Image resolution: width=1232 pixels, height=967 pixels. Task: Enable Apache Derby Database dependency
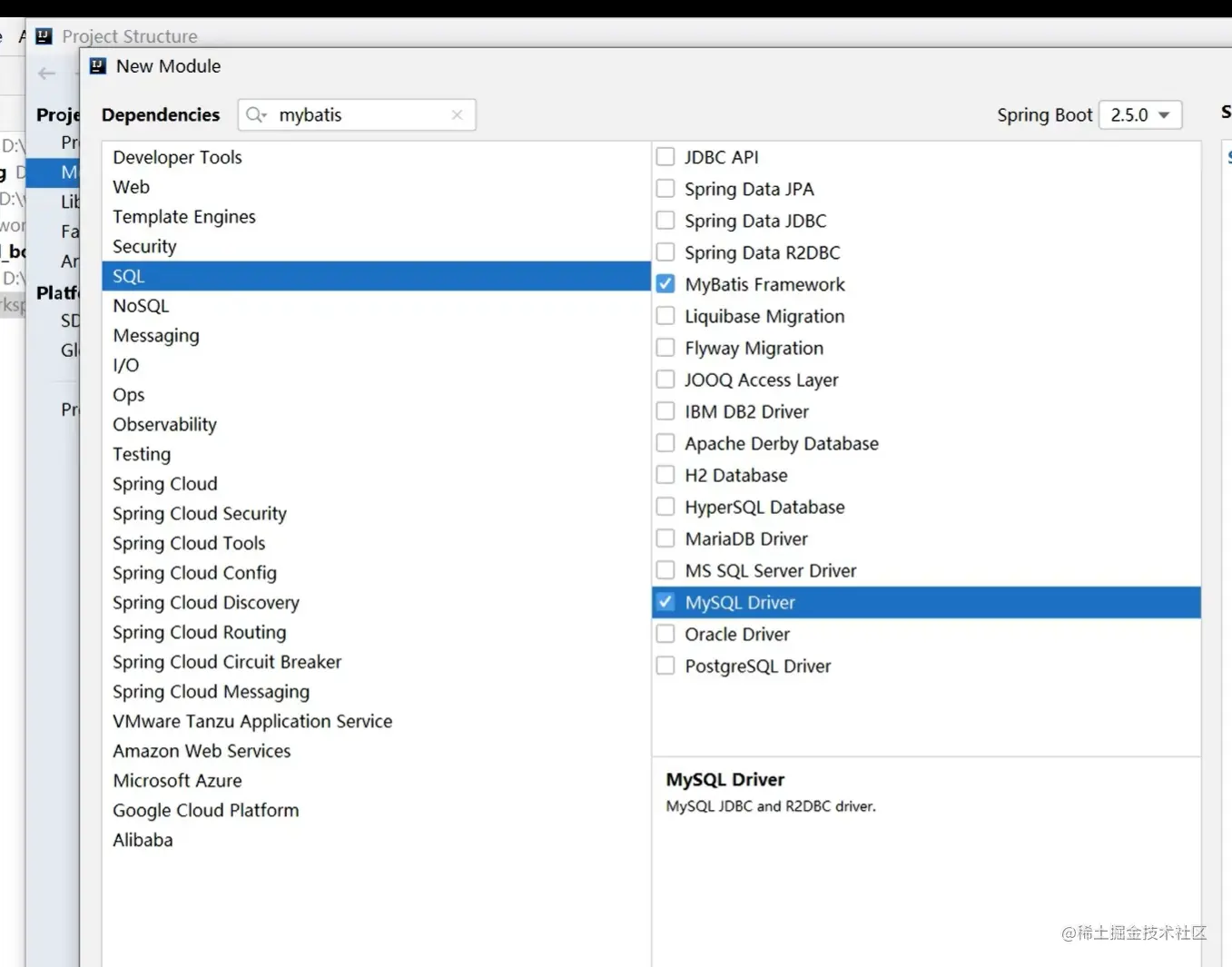(x=665, y=443)
